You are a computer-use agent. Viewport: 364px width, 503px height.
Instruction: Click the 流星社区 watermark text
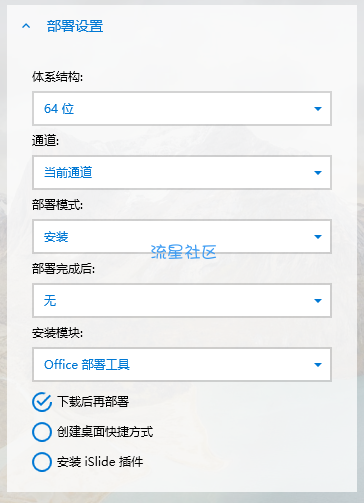click(183, 252)
